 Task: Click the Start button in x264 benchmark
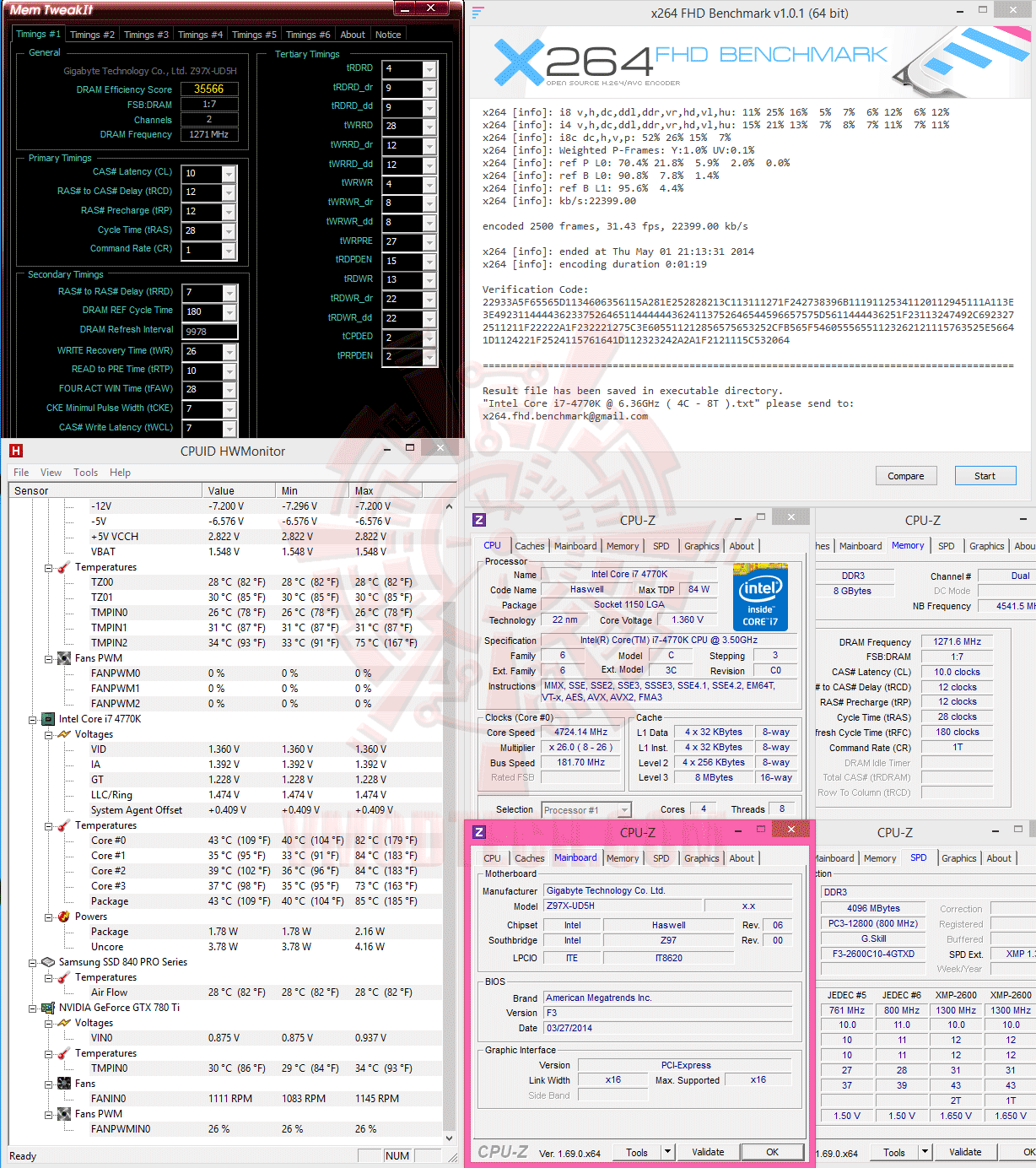point(985,476)
